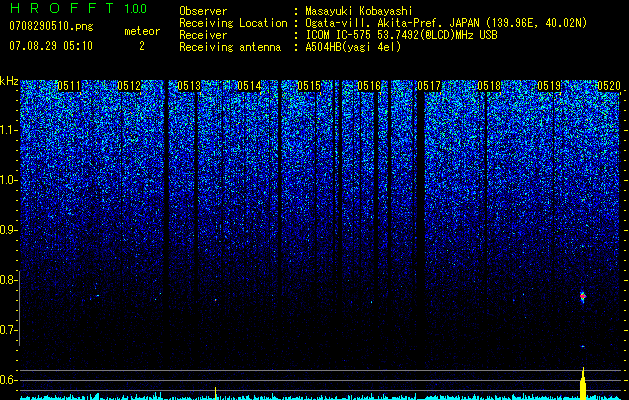Image resolution: width=629 pixels, height=400 pixels.
Task: Click the meteor label
Action: (x=142, y=31)
